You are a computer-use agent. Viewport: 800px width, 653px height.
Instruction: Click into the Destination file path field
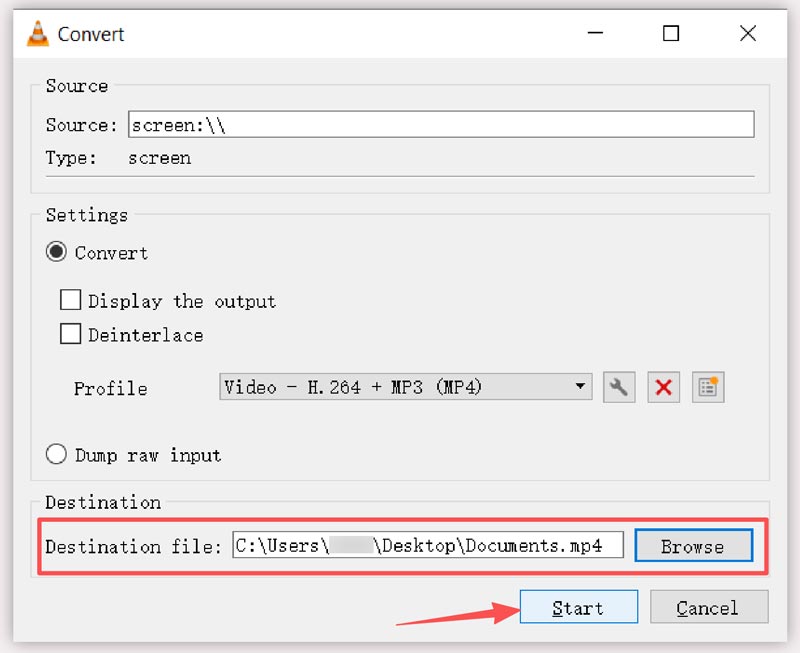click(x=428, y=546)
